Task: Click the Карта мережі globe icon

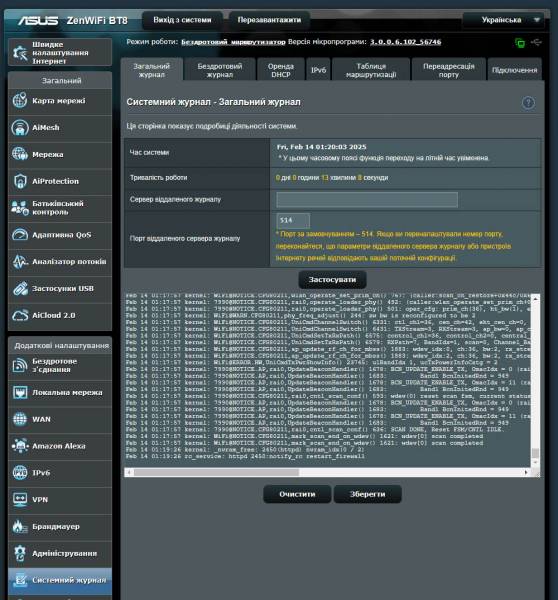Action: pos(20,101)
